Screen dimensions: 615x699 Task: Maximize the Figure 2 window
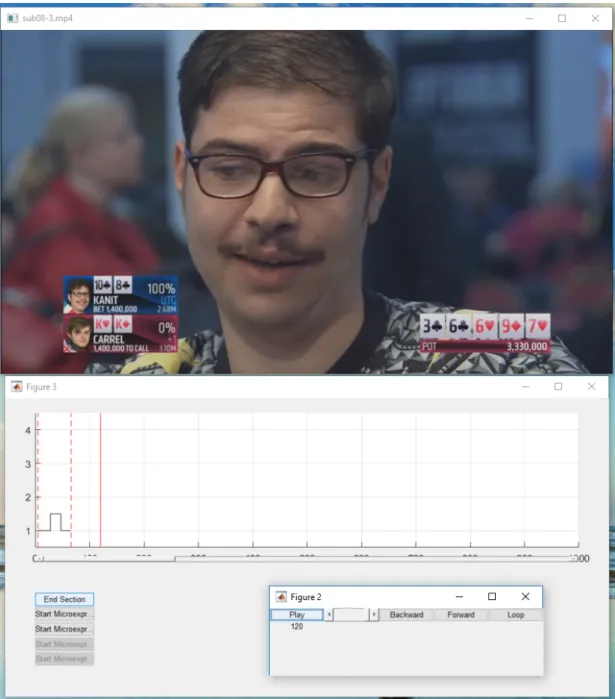pyautogui.click(x=492, y=596)
